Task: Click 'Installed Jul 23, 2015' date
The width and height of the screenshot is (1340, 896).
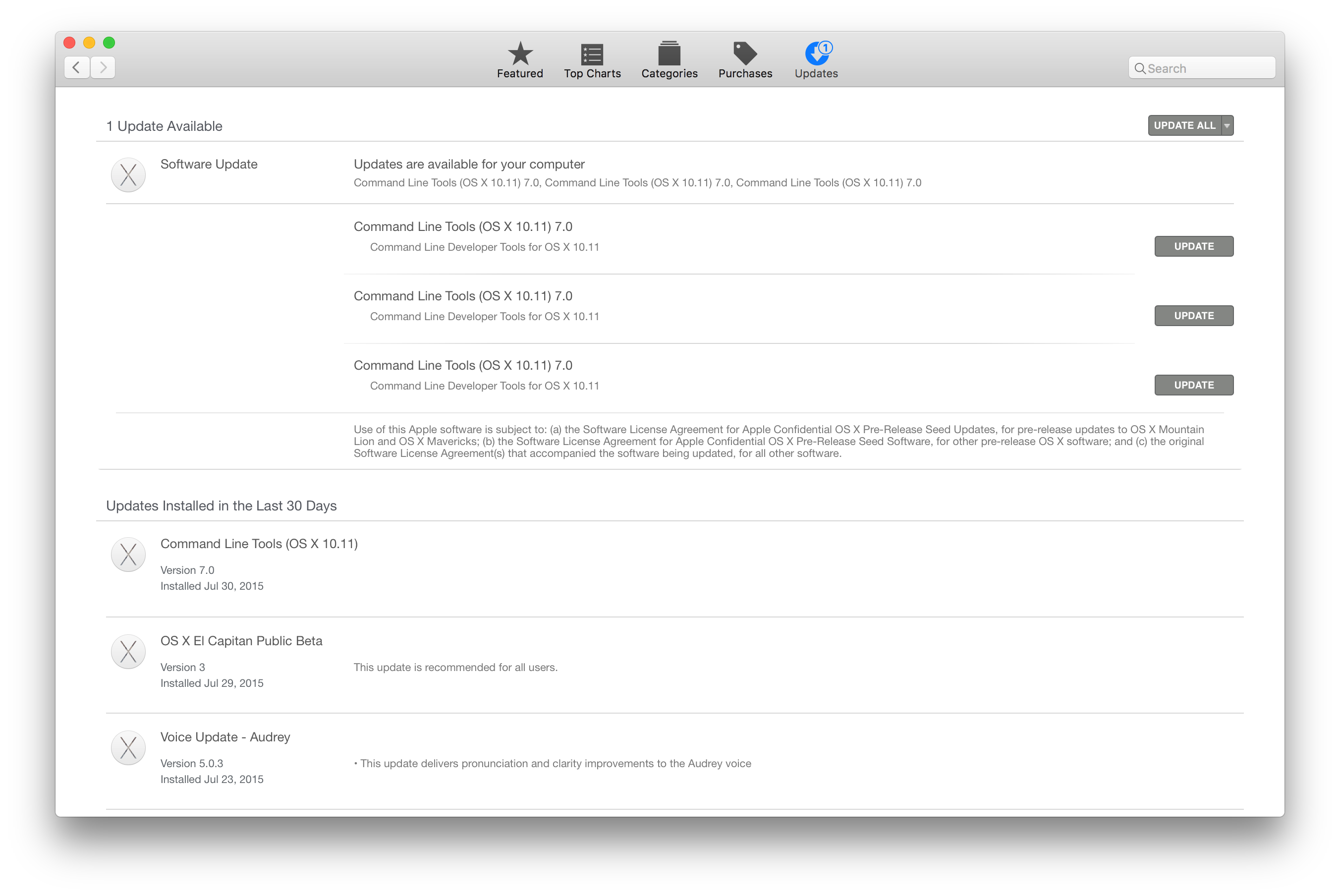Action: 212,780
